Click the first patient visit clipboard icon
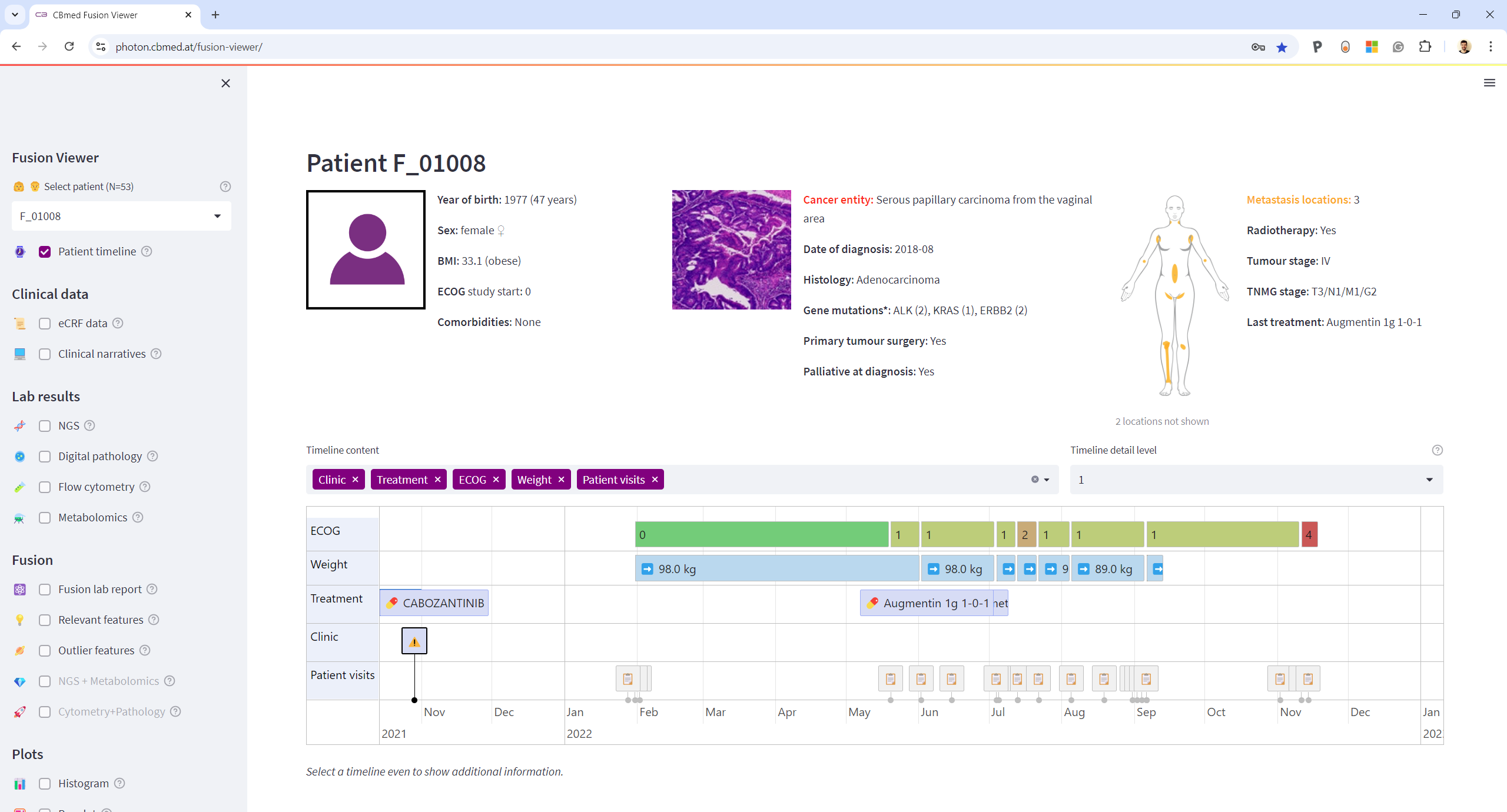 pos(628,679)
